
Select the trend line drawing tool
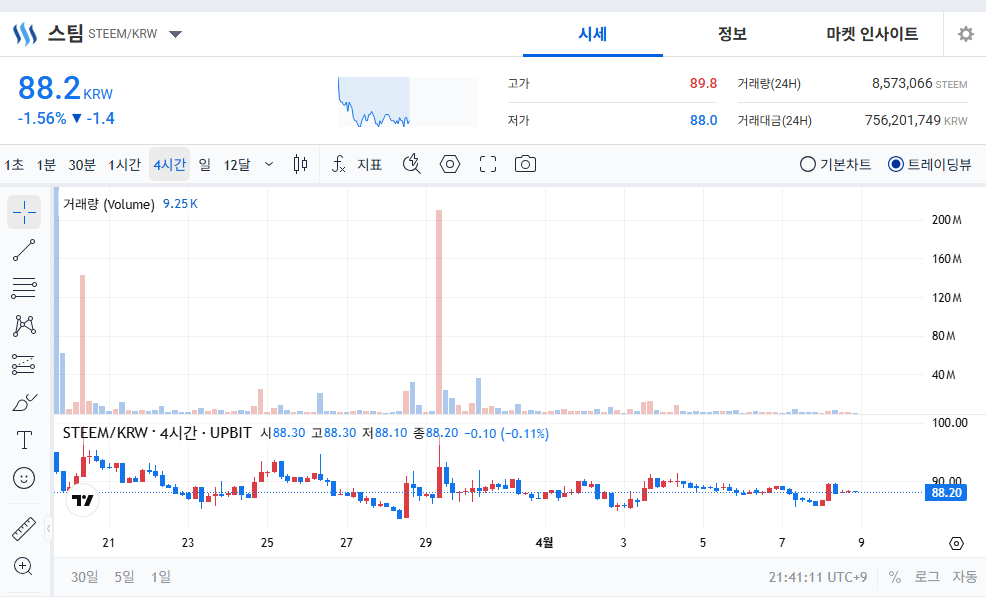(x=24, y=250)
